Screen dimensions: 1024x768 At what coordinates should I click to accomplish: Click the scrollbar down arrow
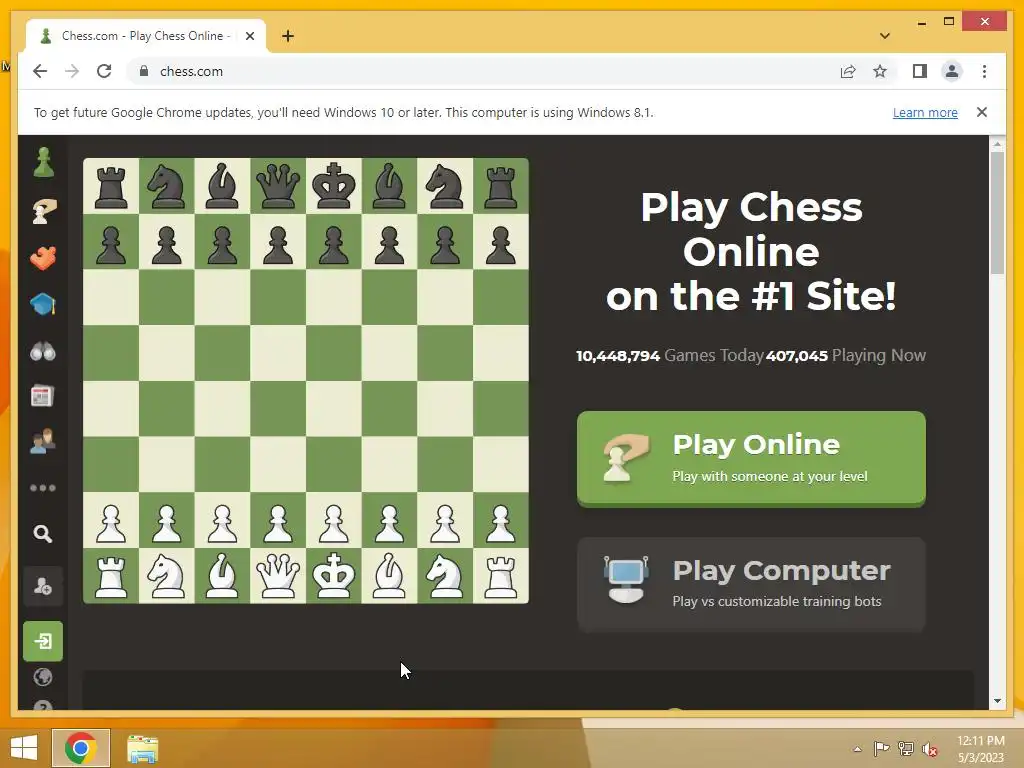click(x=997, y=701)
